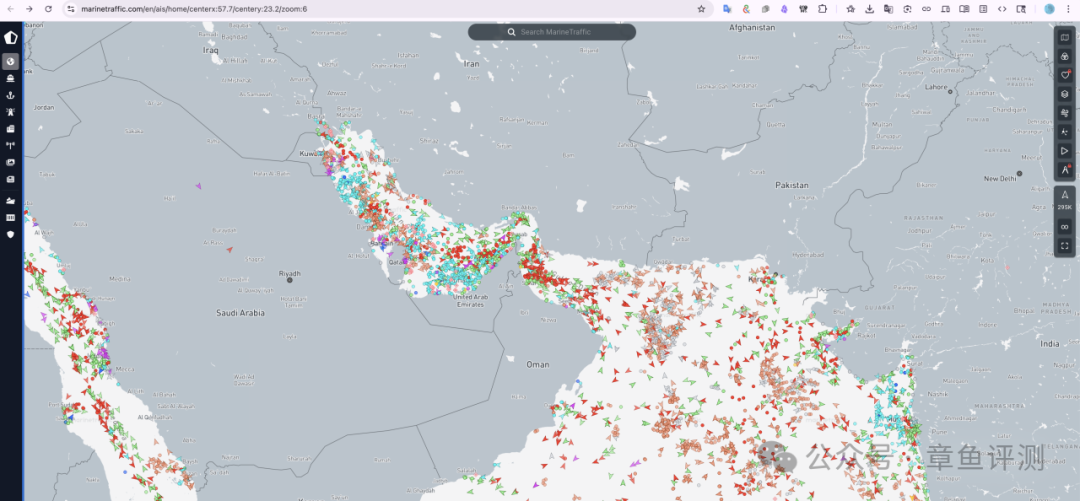Screen dimensions: 1080x501
Task: Toggle the infinity icon in right toolbar
Action: 1065,226
